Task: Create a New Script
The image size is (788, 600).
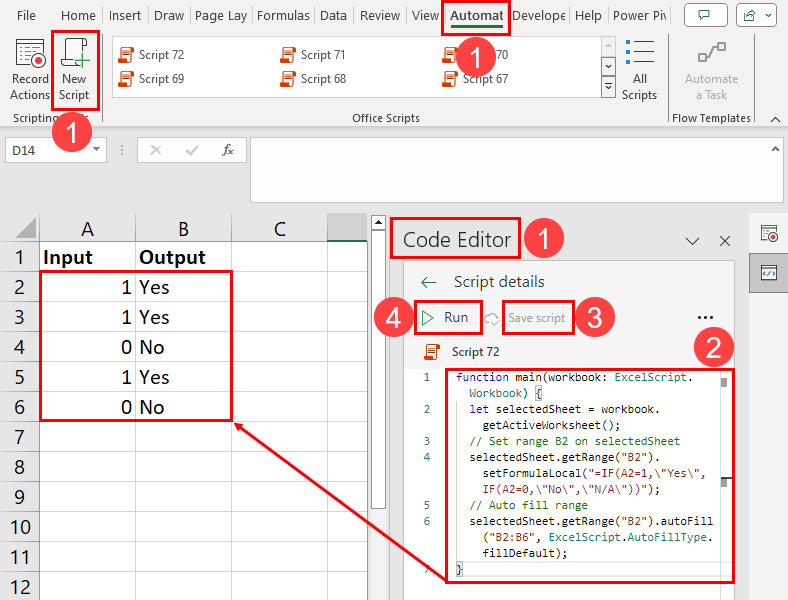Action: tap(74, 70)
